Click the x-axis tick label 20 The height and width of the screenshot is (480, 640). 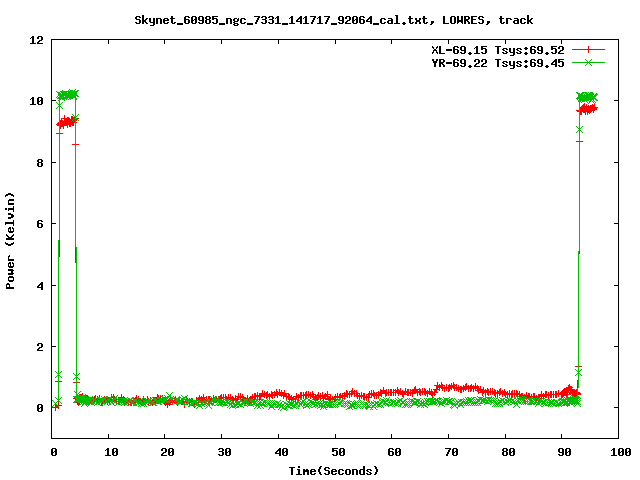[x=166, y=452]
